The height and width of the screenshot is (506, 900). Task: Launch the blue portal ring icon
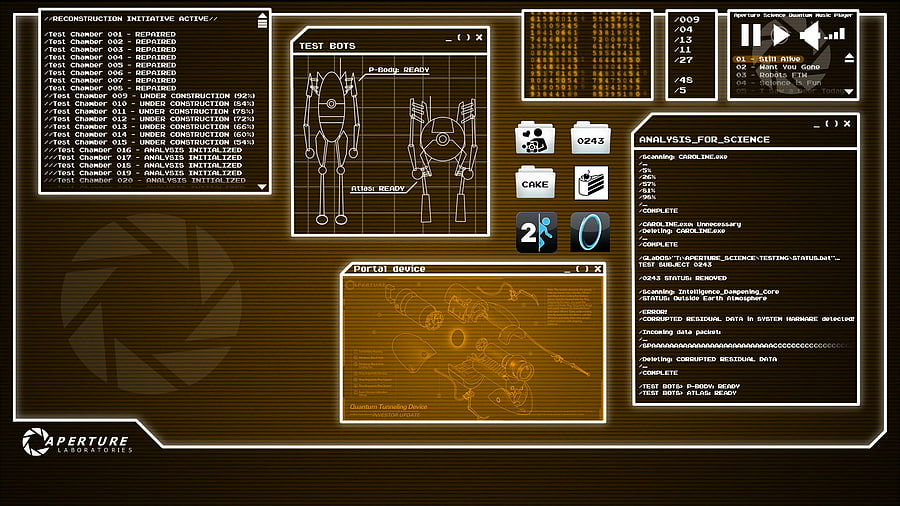point(590,232)
